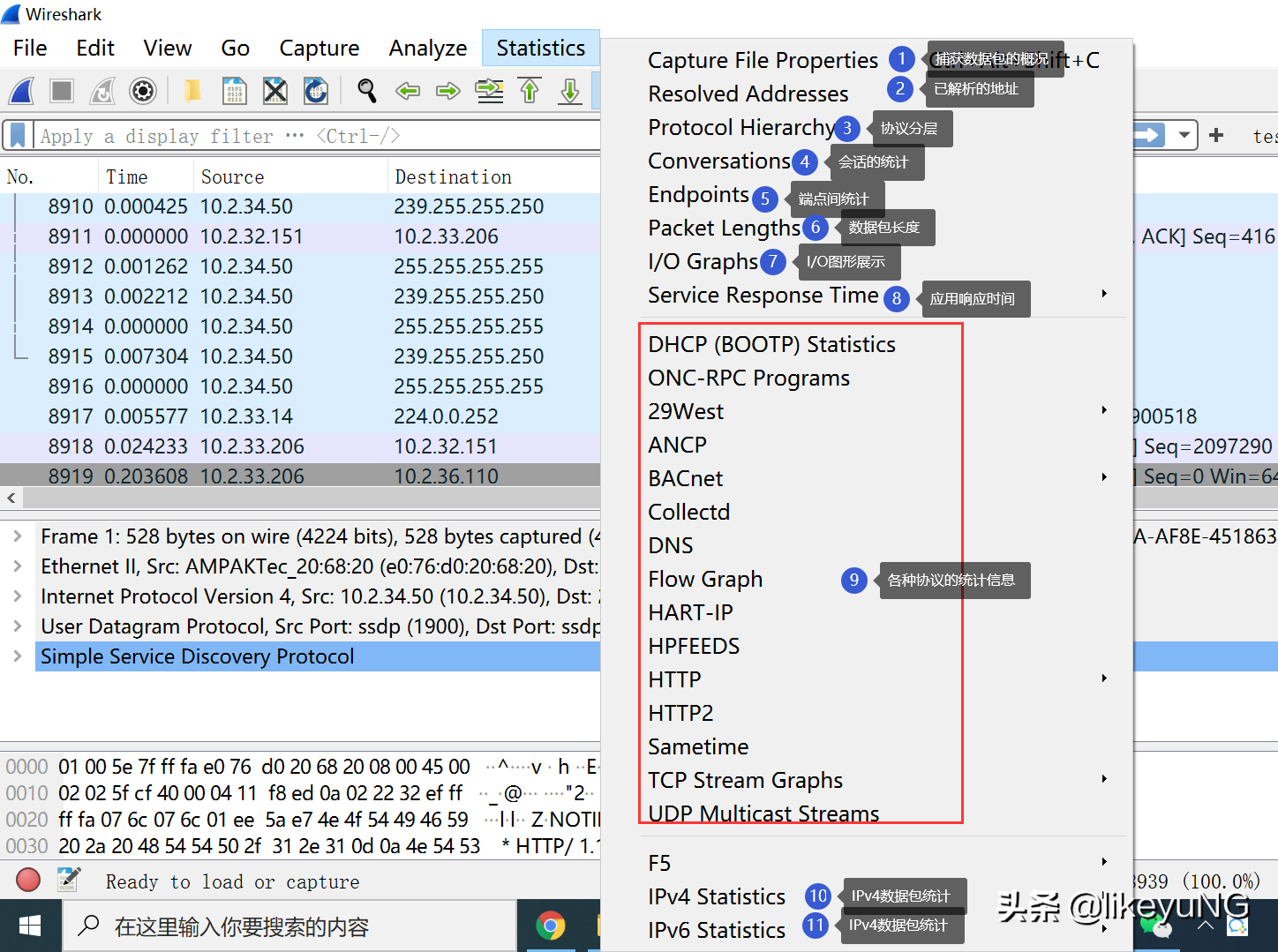This screenshot has width=1278, height=952.
Task: Open the filter history dropdown arrow
Action: click(1184, 135)
